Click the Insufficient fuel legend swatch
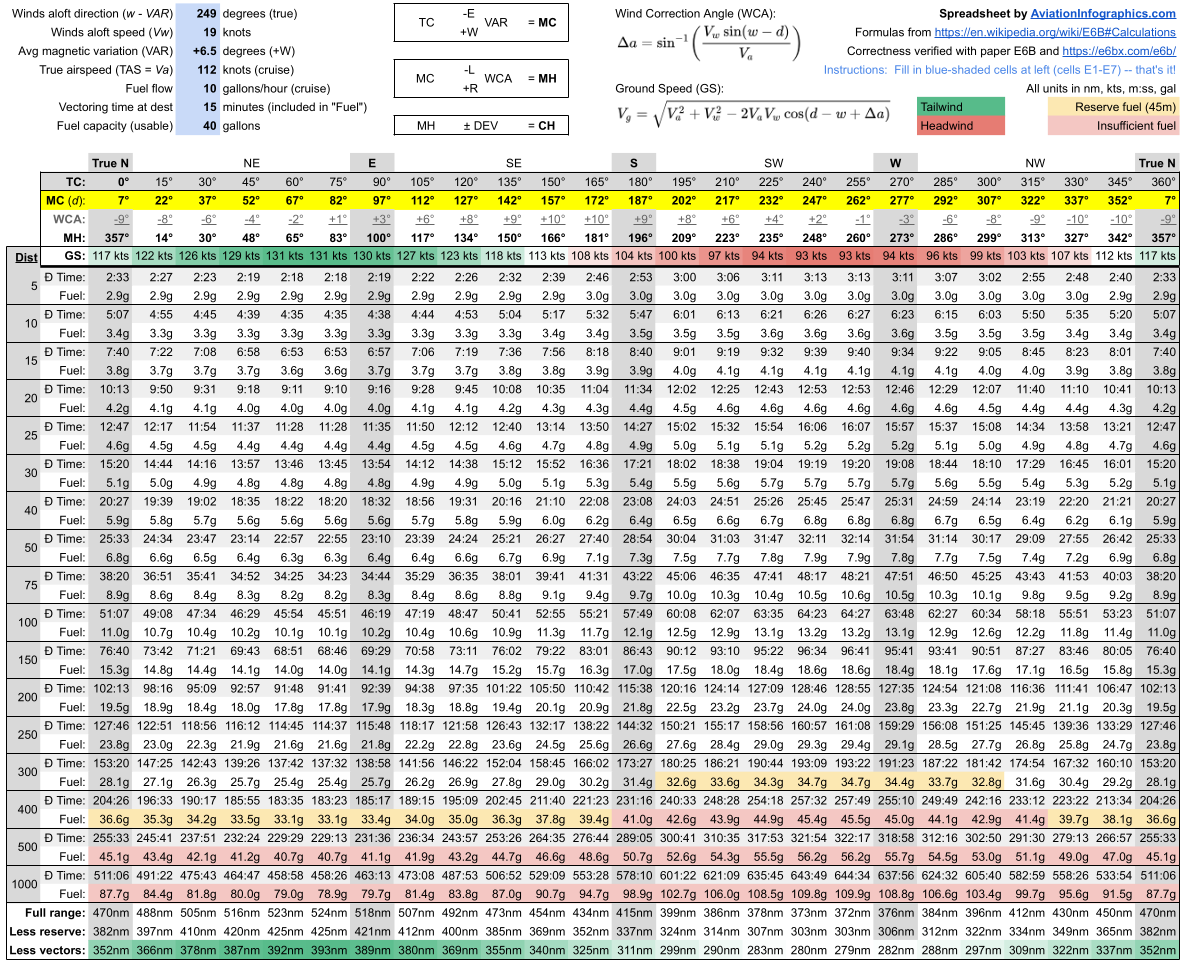 pyautogui.click(x=1114, y=126)
